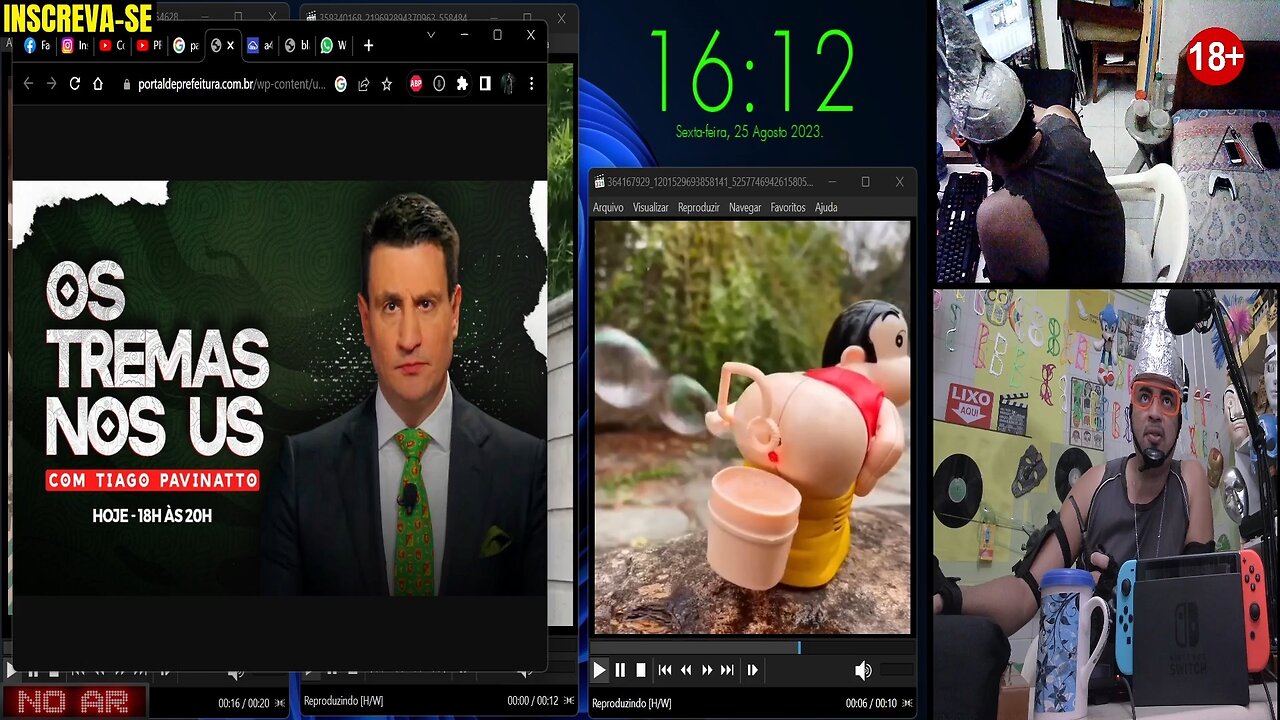Open a new Chrome tab
Viewport: 1280px width, 720px height.
tap(368, 45)
